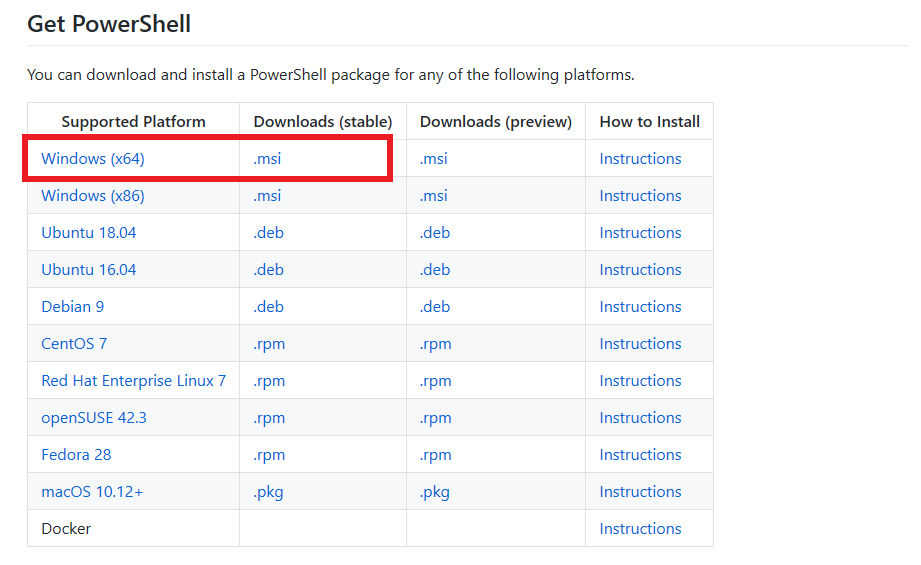The height and width of the screenshot is (565, 921).
Task: Open Instructions for Windows (x86)
Action: [x=640, y=196]
